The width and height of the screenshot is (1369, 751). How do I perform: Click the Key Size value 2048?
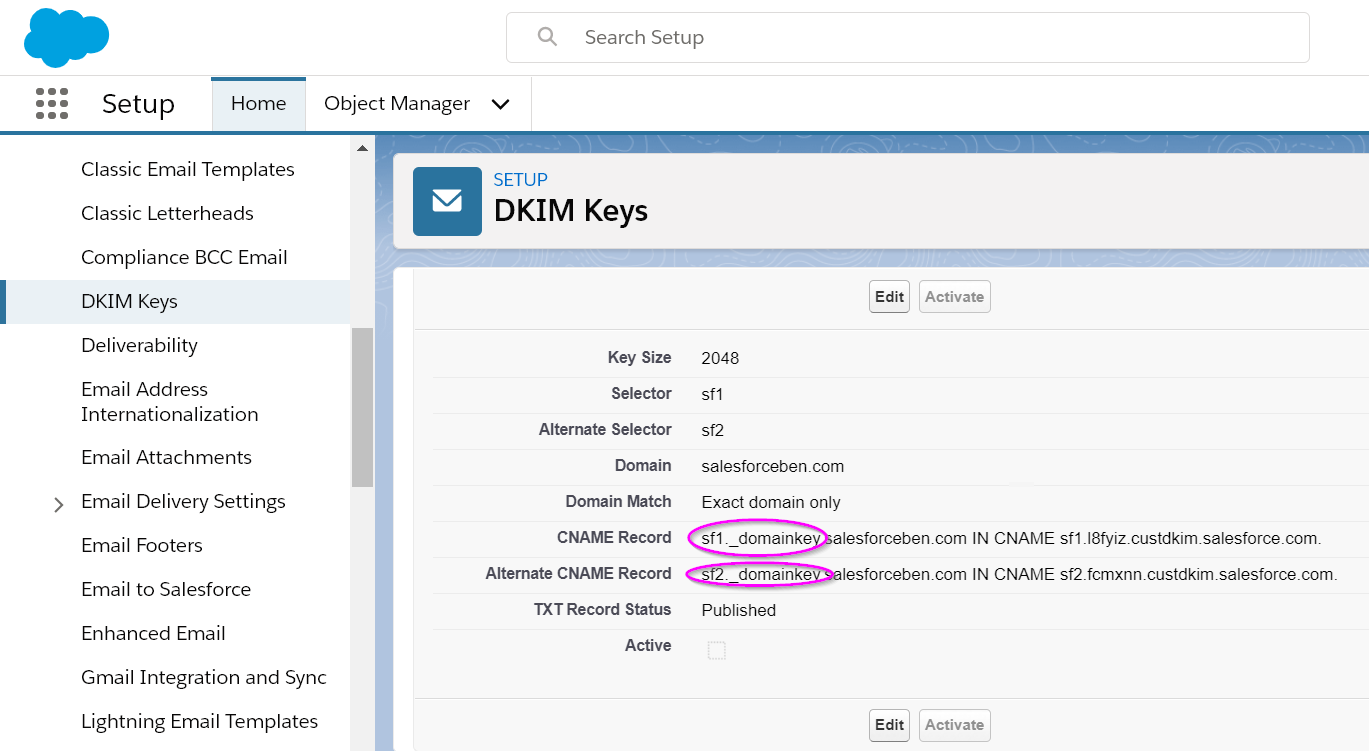720,358
